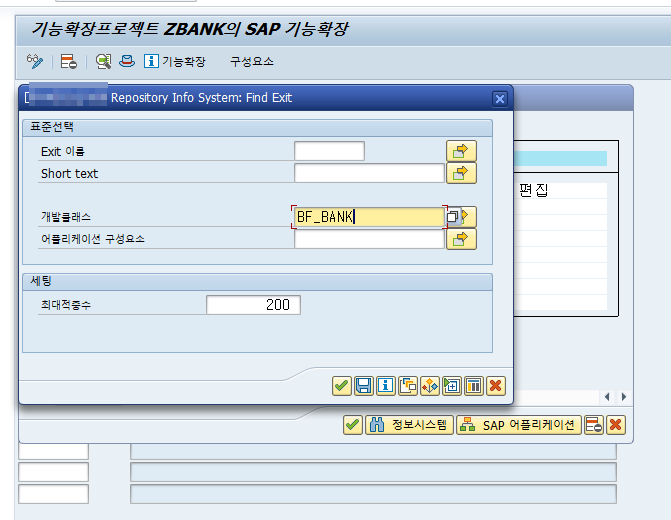This screenshot has width=671, height=520.
Task: Click the blue info icon in dialog footer
Action: 386,386
